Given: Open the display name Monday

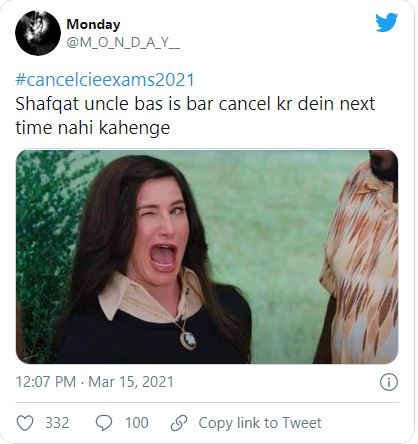Looking at the screenshot, I should (x=93, y=24).
